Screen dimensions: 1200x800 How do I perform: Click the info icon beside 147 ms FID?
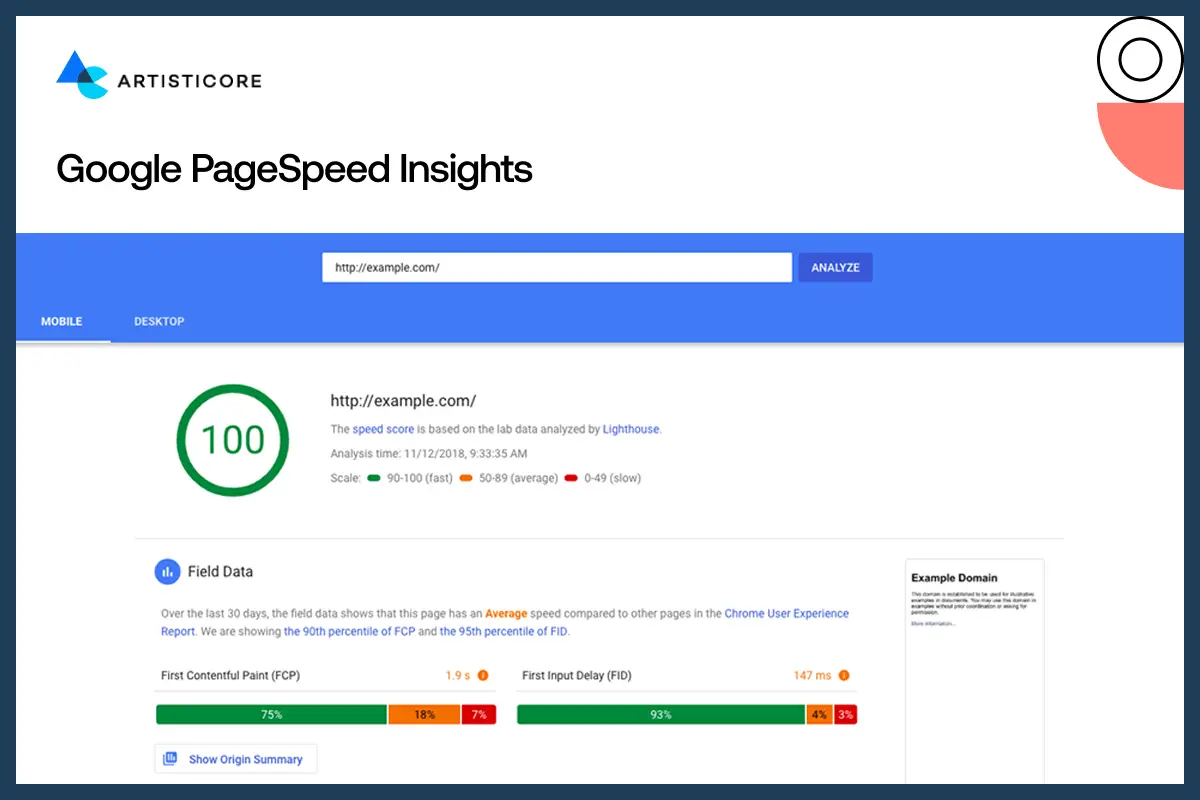point(843,675)
